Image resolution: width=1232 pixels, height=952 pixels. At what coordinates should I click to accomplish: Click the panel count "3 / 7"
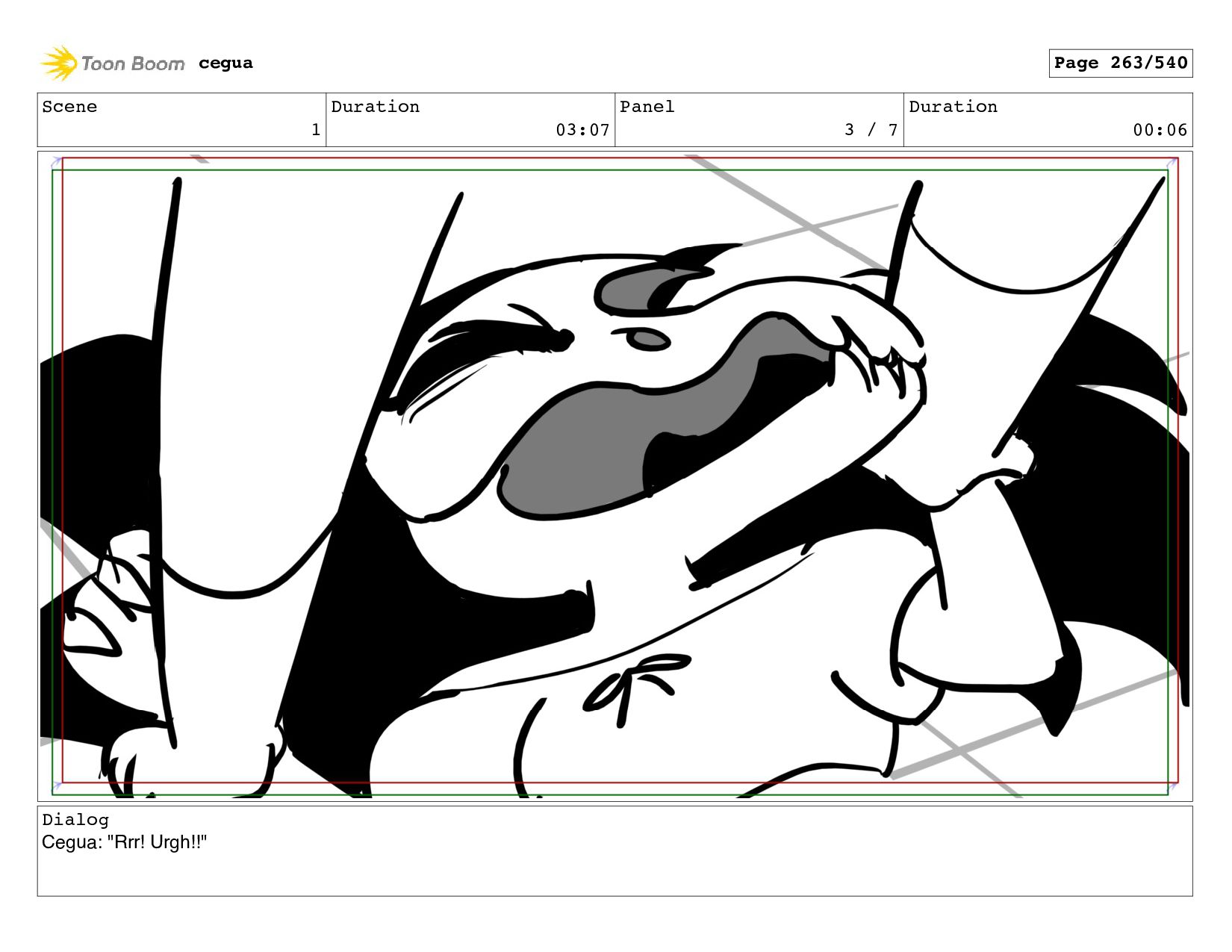point(871,130)
